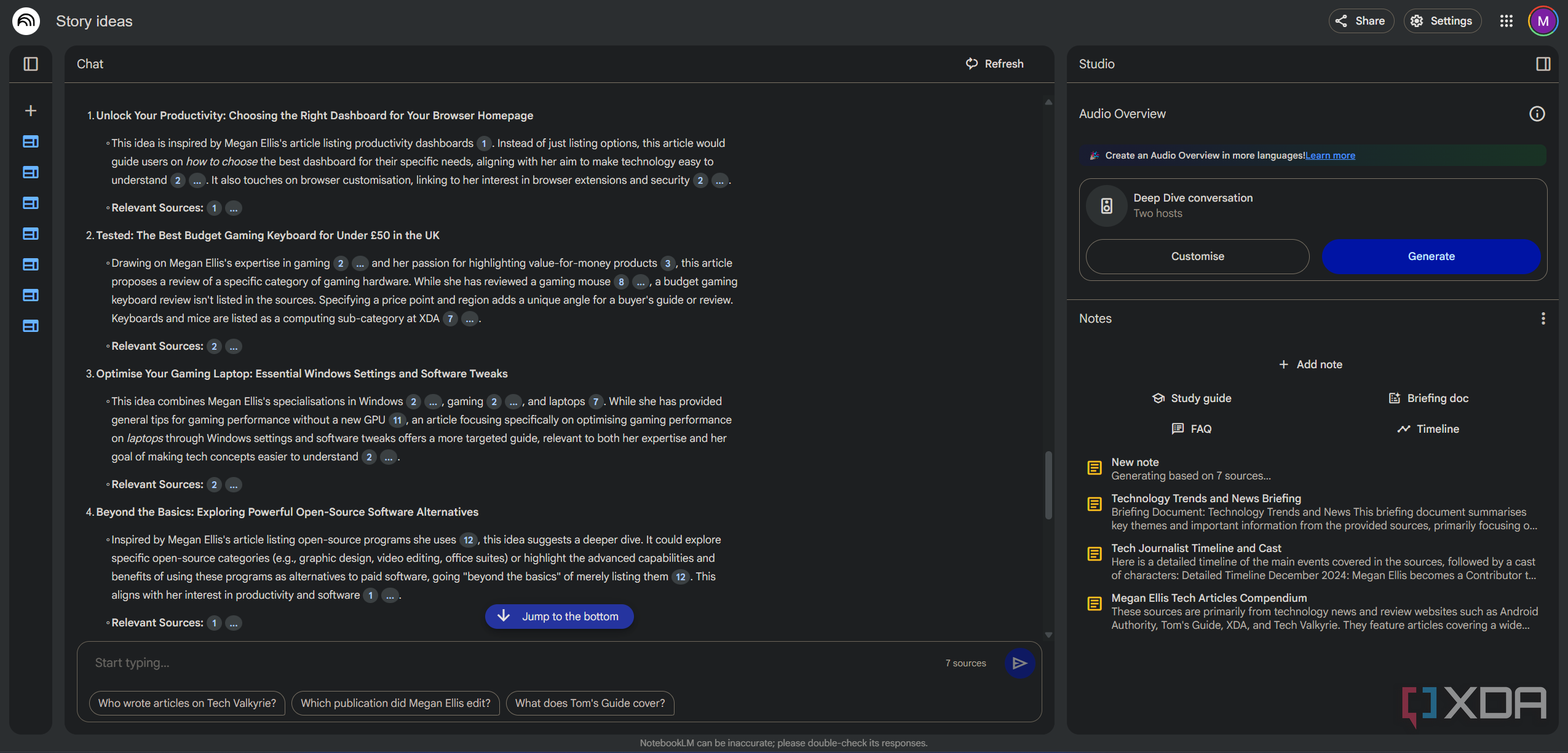Follow the Learn more link
Viewport: 1568px width, 753px height.
[x=1330, y=156]
